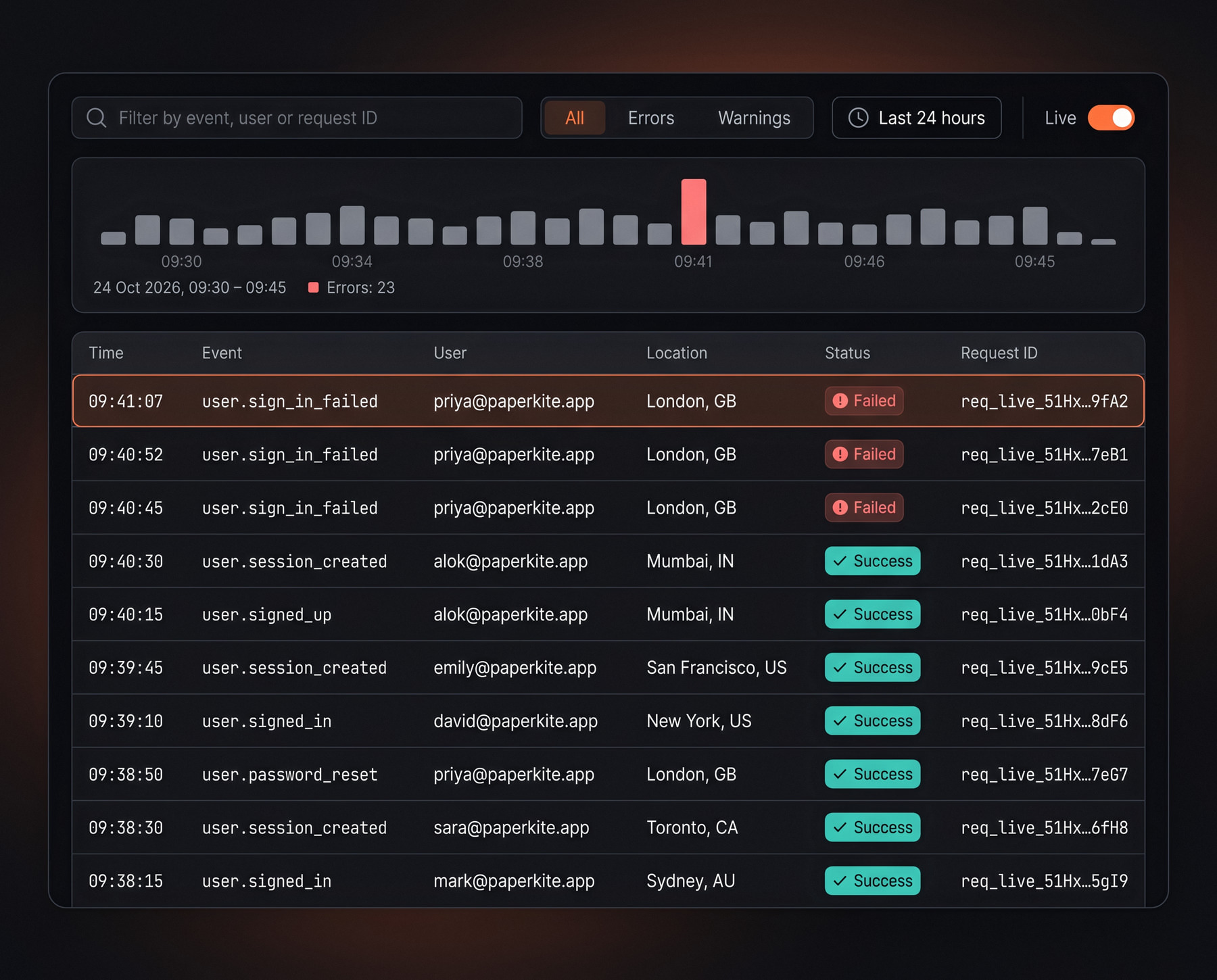Screen dimensions: 1217x980
Task: Click the checkmark icon in the 09:39:10 Success badge
Action: coord(840,721)
